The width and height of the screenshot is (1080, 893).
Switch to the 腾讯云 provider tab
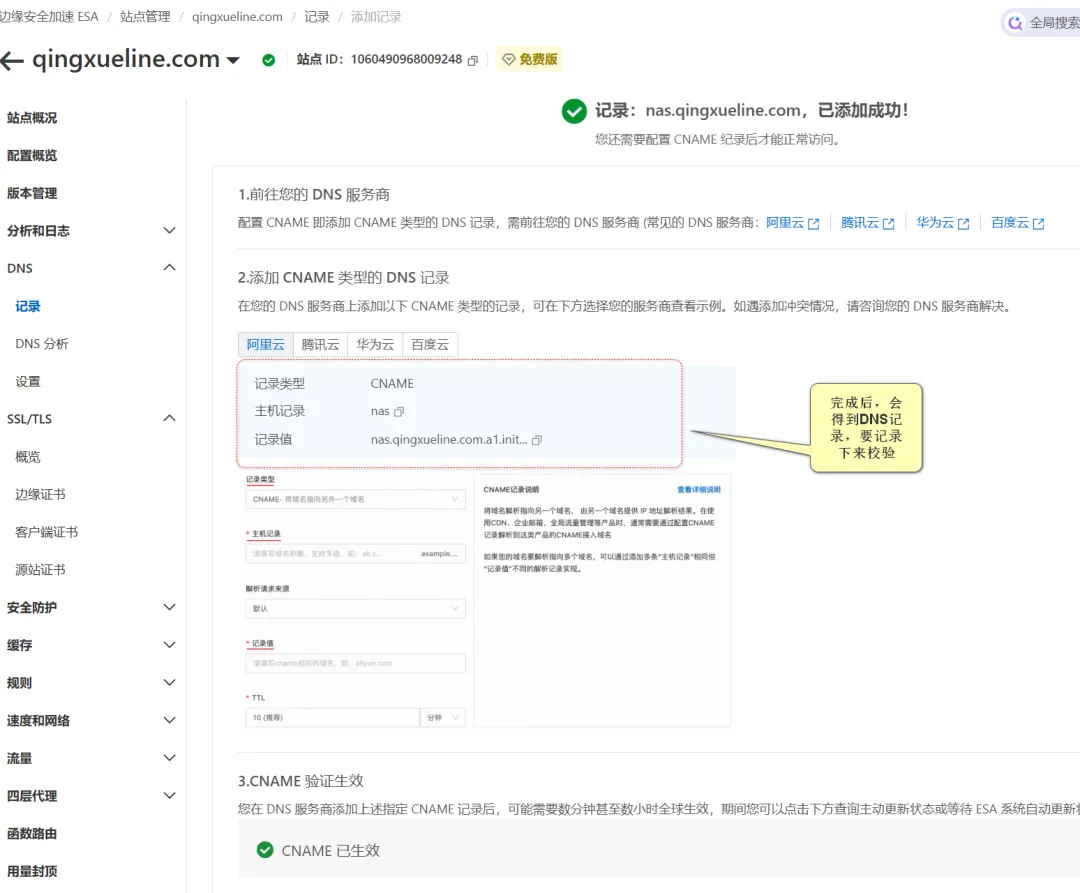(x=319, y=344)
